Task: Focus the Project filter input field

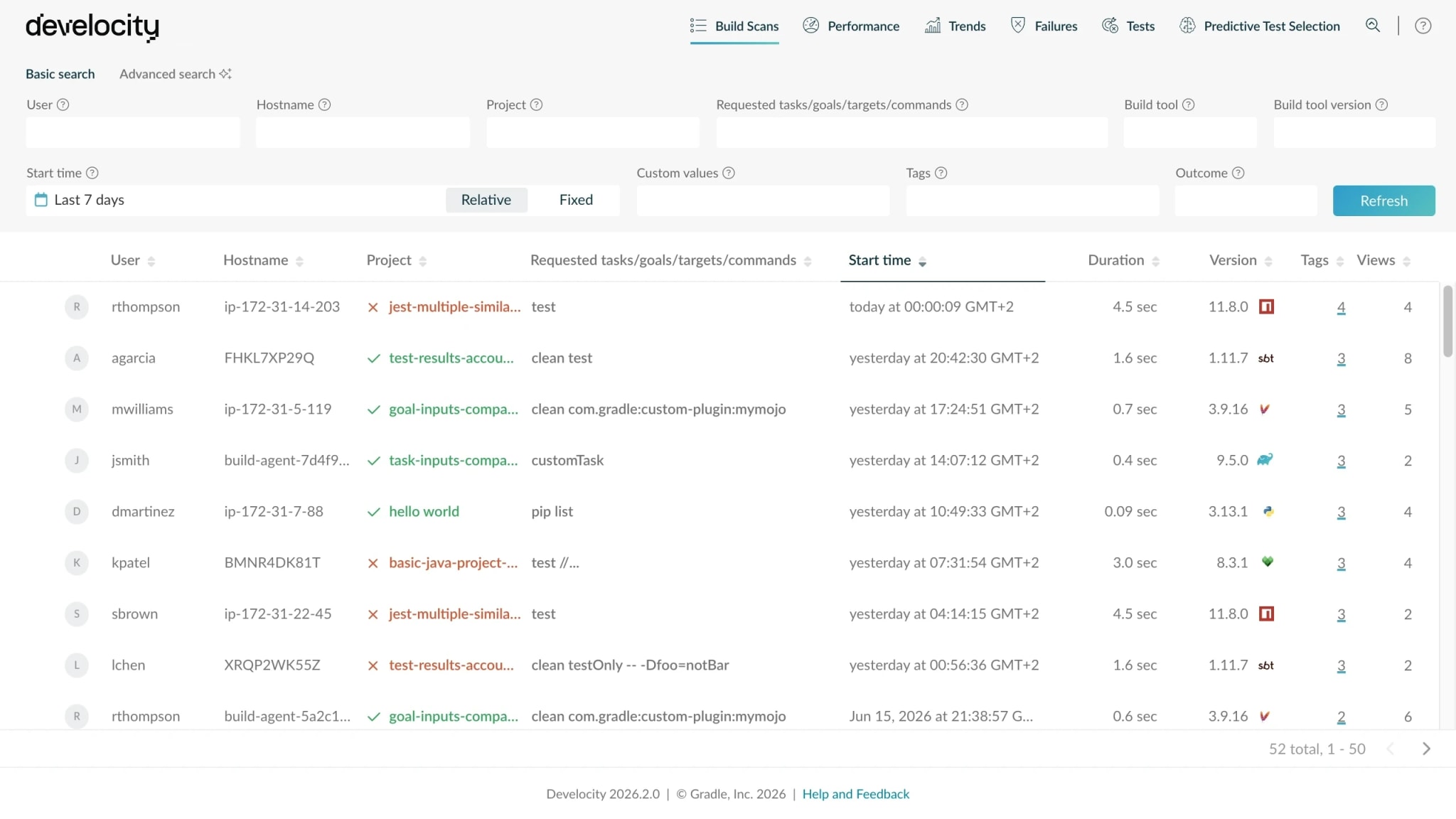Action: tap(593, 133)
